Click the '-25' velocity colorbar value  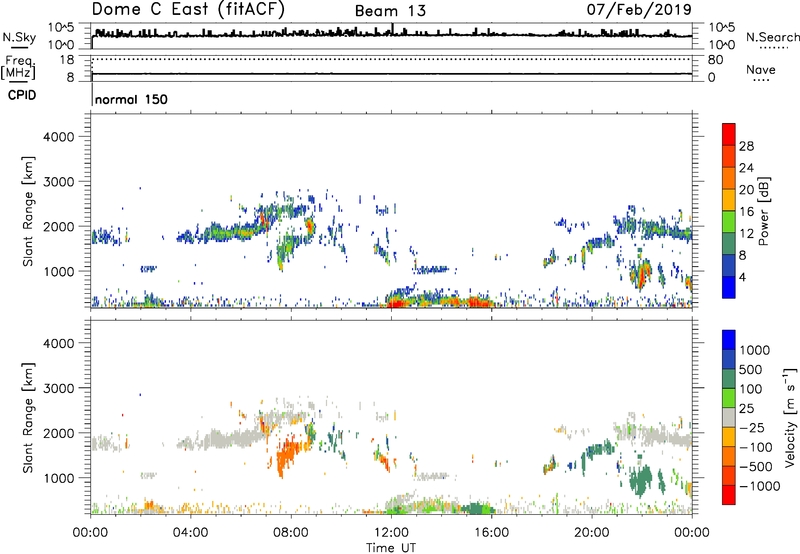coord(752,427)
